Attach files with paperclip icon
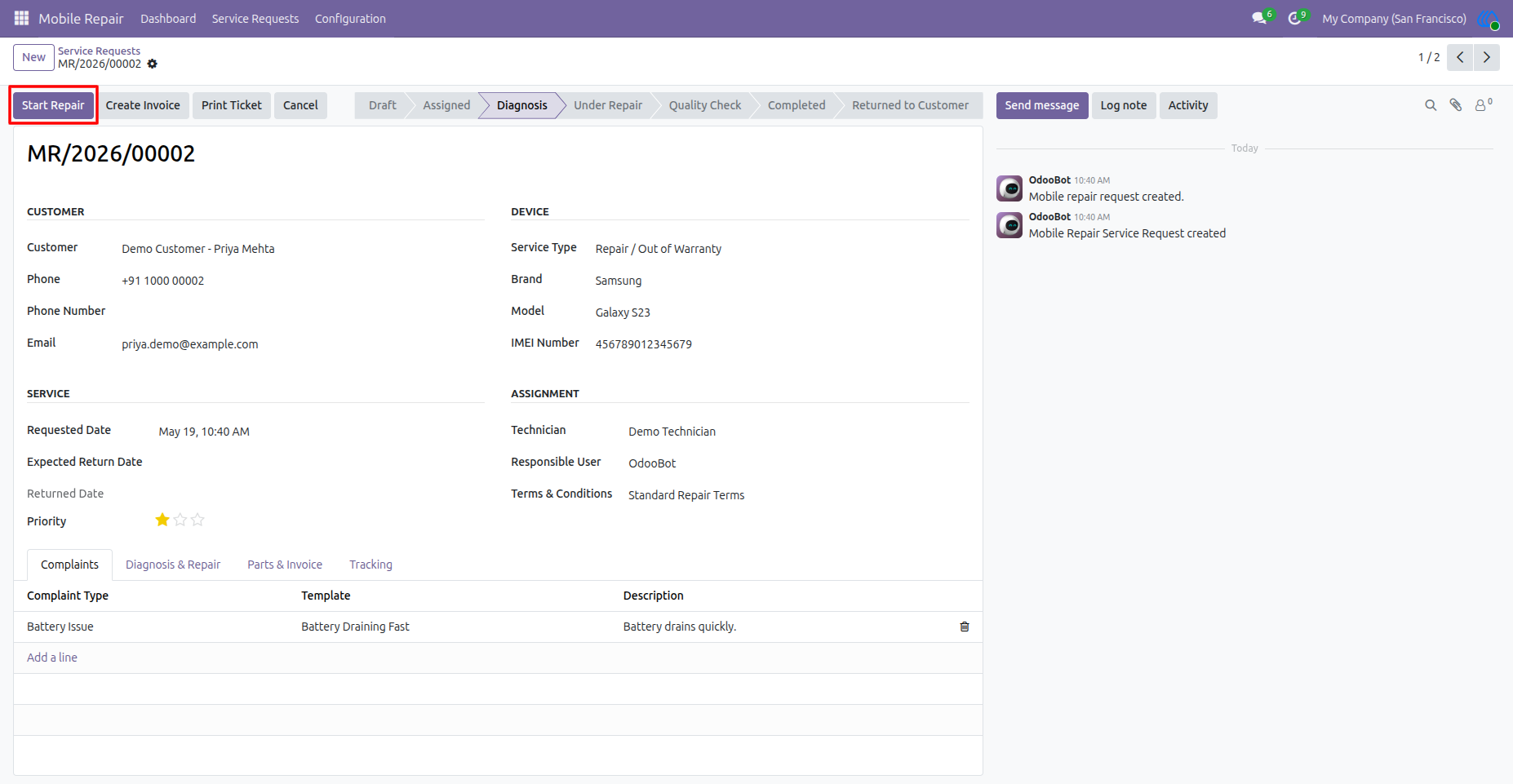Image resolution: width=1513 pixels, height=784 pixels. pyautogui.click(x=1456, y=105)
